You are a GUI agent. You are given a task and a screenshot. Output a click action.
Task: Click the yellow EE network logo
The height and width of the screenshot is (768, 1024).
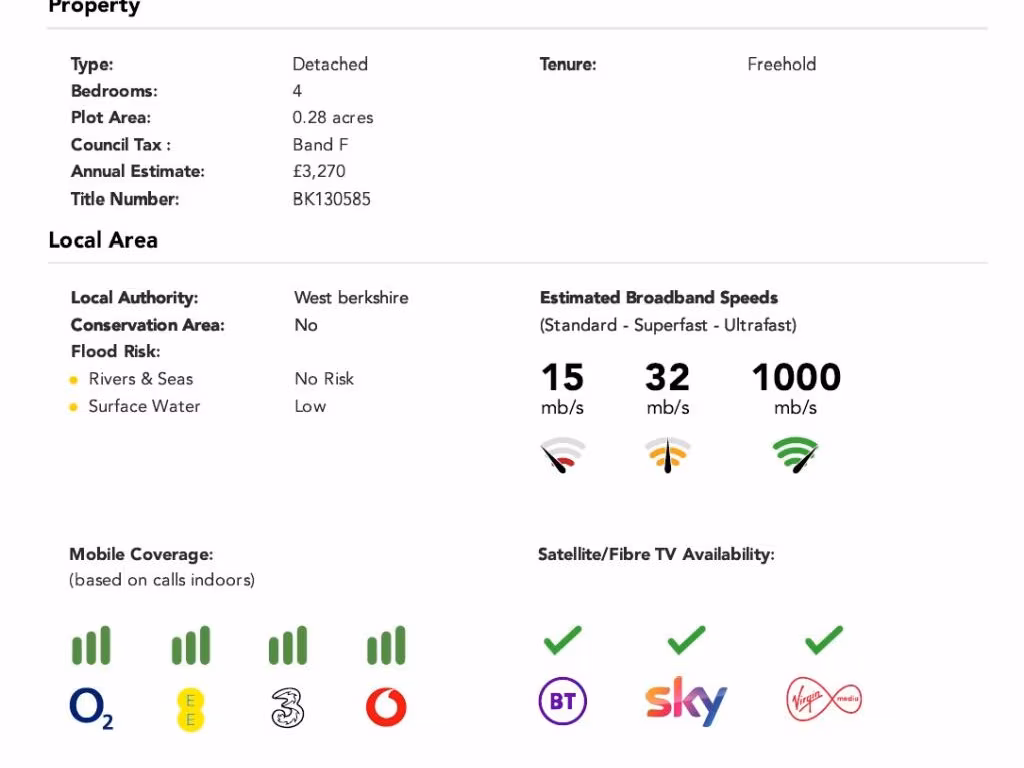click(x=190, y=709)
